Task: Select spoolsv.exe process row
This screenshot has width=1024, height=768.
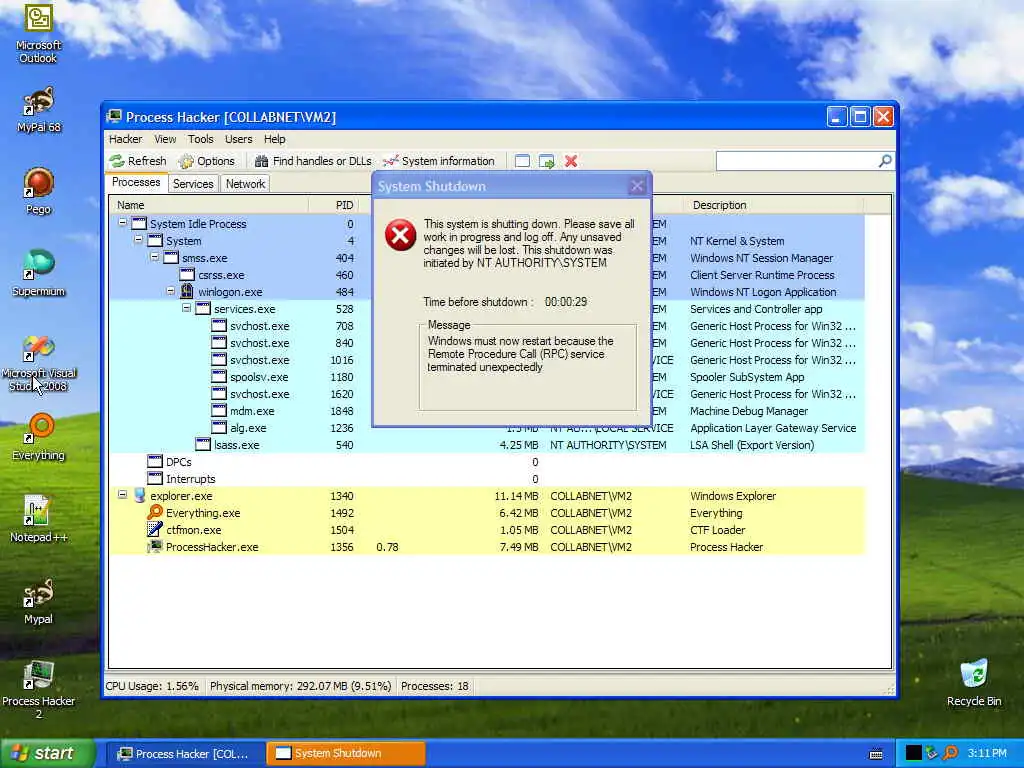Action: click(487, 377)
